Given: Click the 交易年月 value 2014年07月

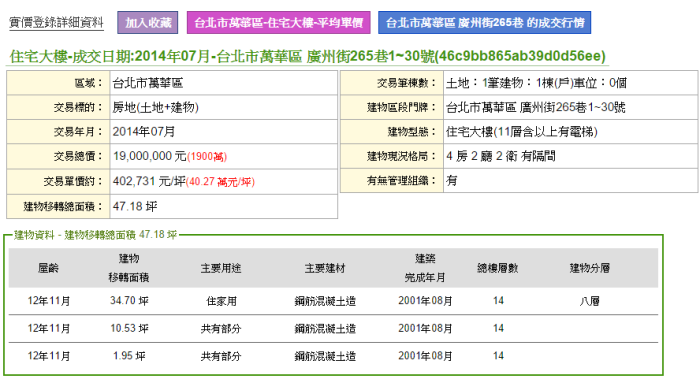Looking at the screenshot, I should (144, 132).
